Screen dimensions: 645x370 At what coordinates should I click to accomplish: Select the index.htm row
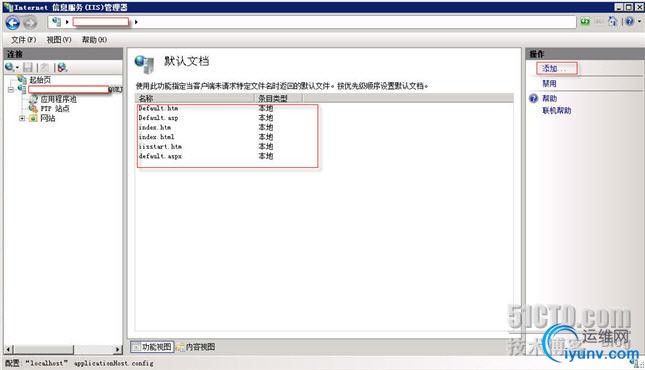[x=155, y=128]
